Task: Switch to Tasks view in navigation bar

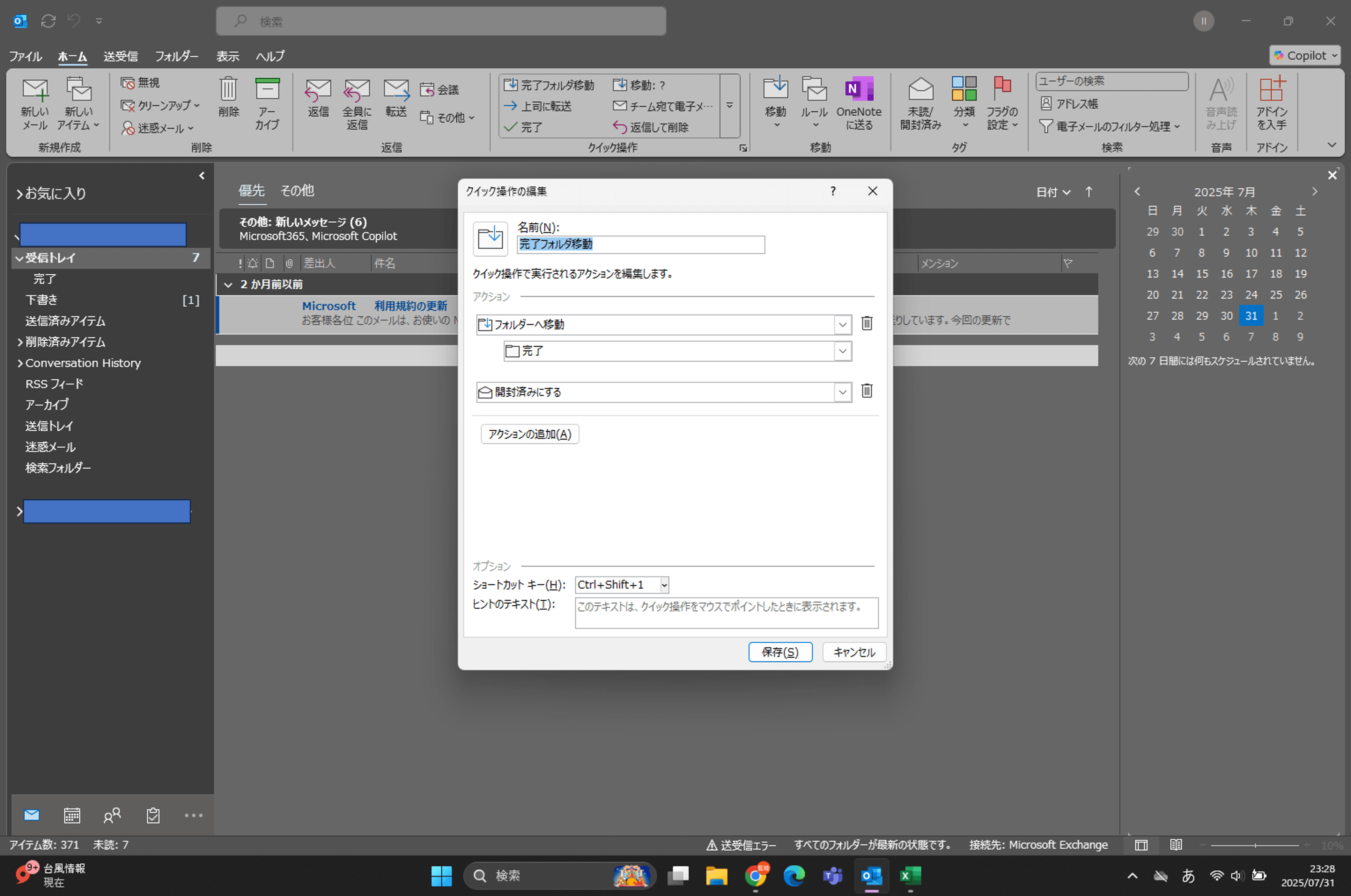Action: [153, 815]
